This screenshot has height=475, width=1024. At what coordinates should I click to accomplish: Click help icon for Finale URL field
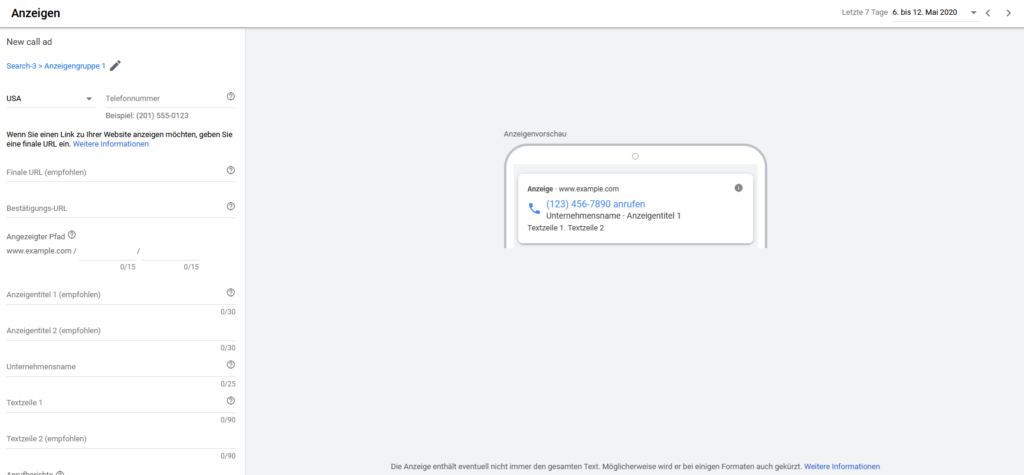(231, 171)
